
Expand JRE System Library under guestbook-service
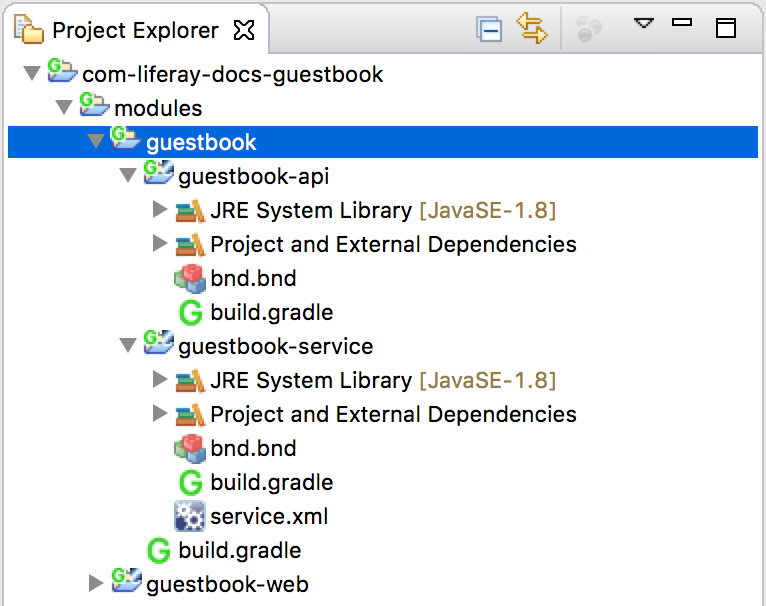[x=160, y=379]
